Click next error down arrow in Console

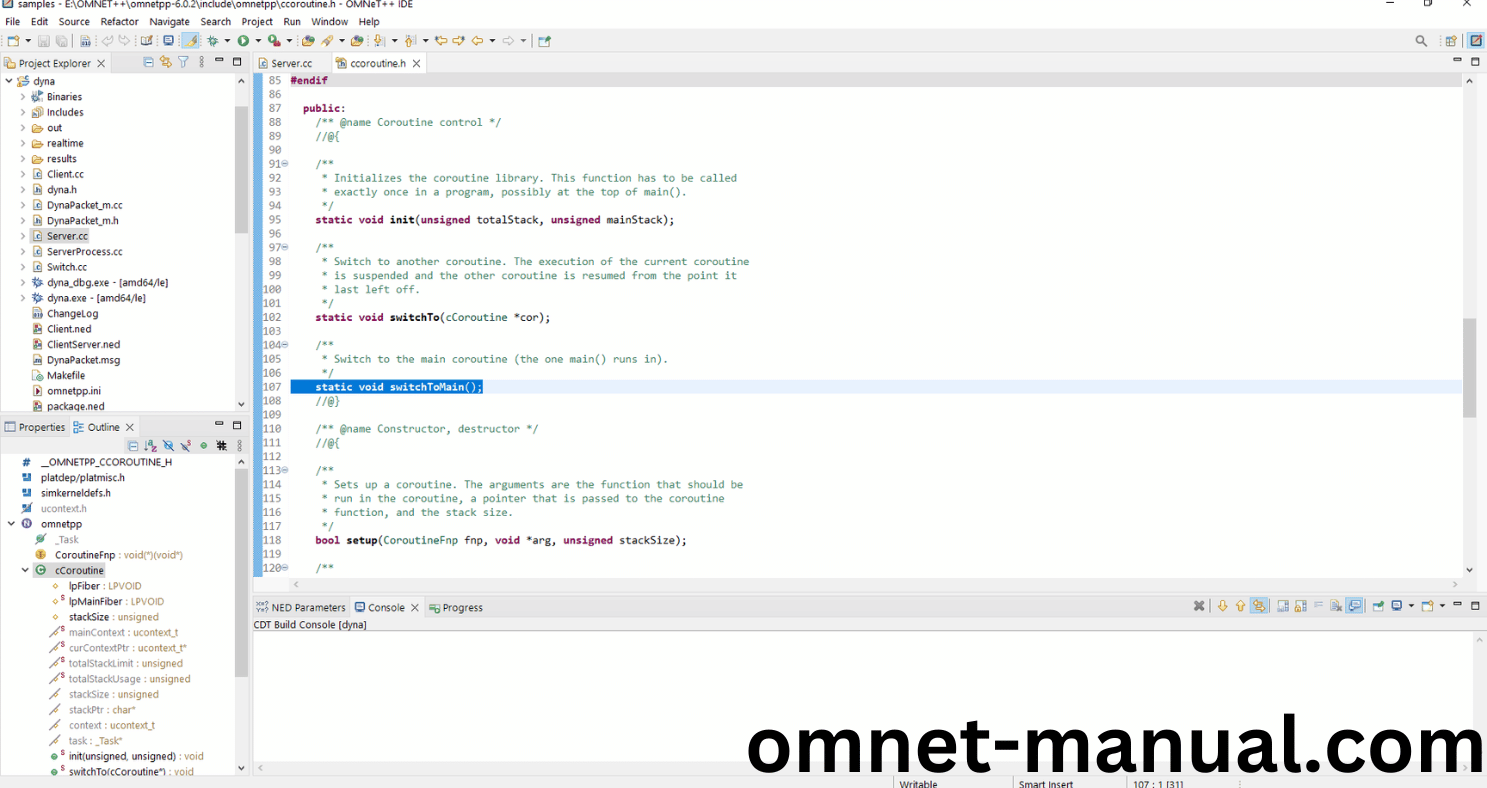[x=1222, y=606]
